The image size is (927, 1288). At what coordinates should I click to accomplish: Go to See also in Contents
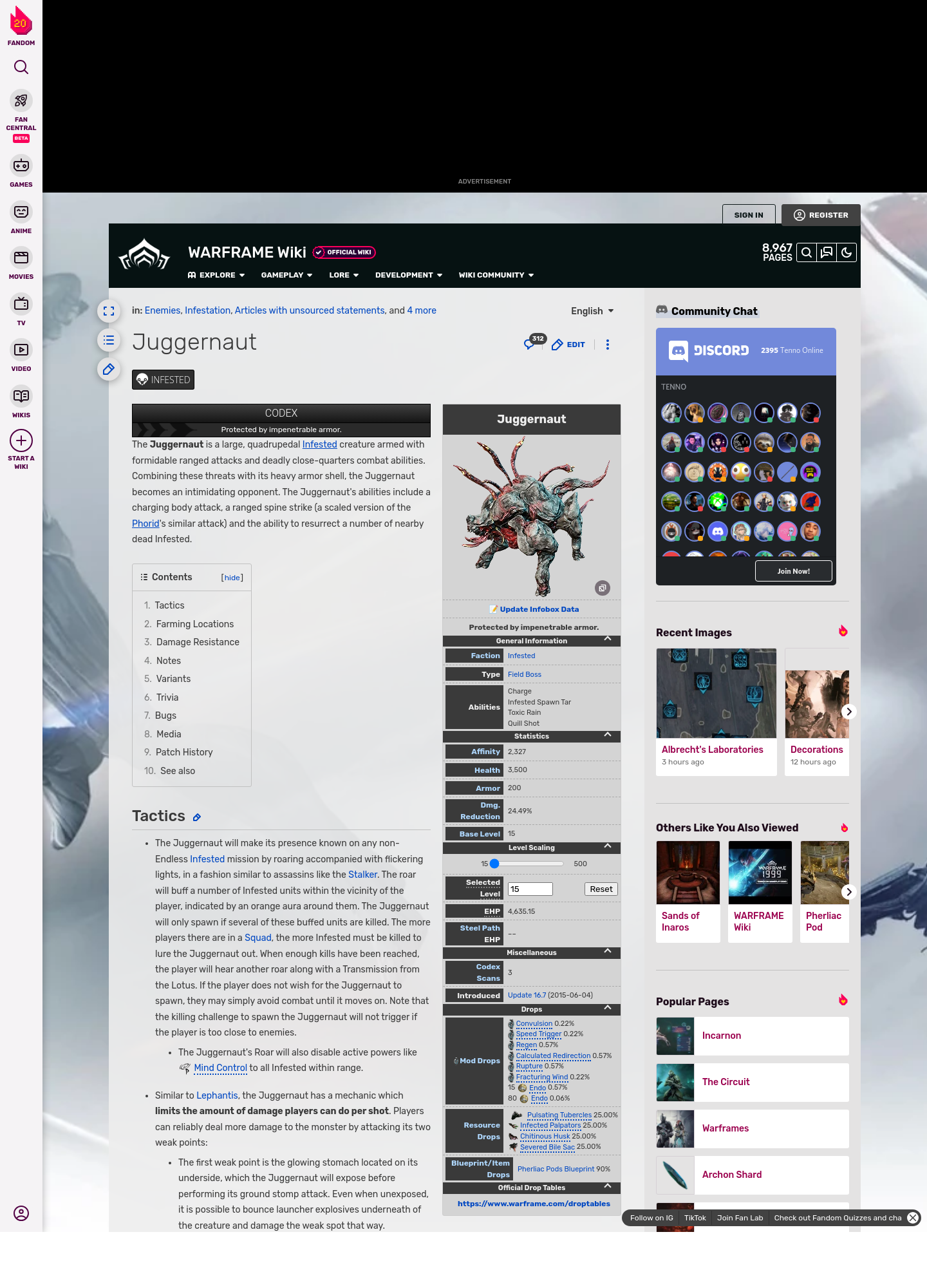coord(178,771)
